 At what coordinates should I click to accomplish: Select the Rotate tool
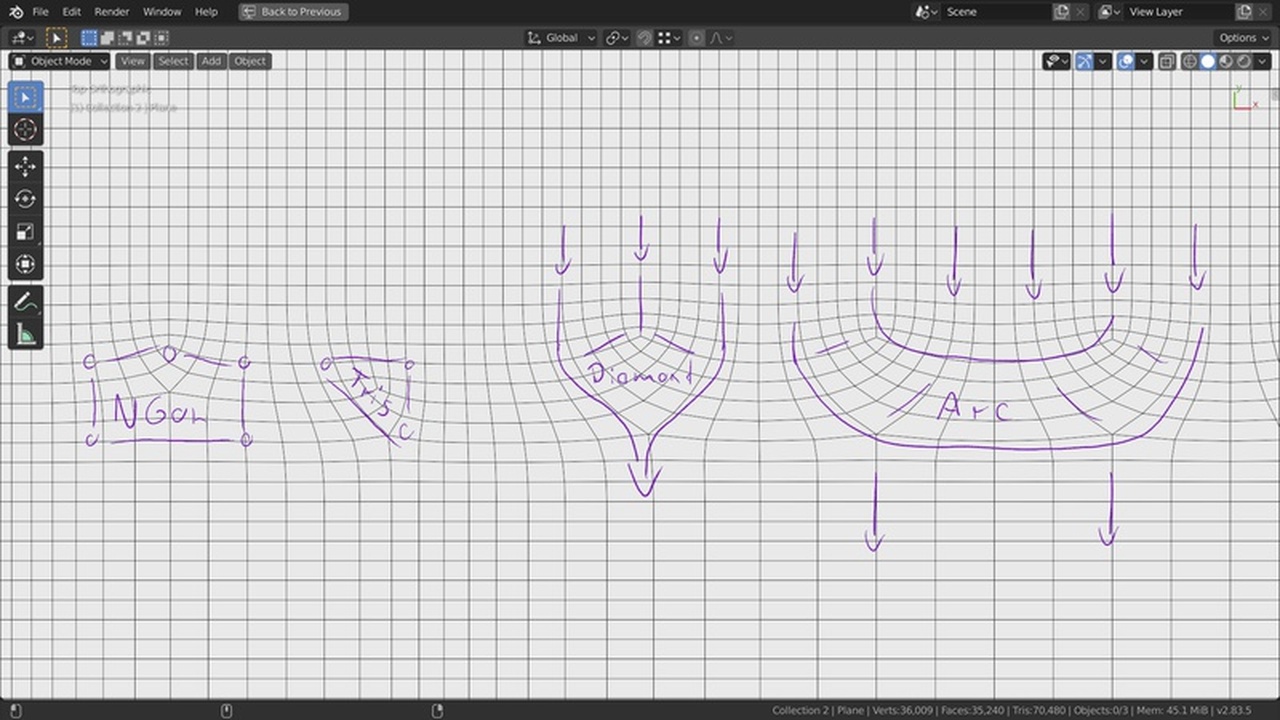[x=25, y=198]
